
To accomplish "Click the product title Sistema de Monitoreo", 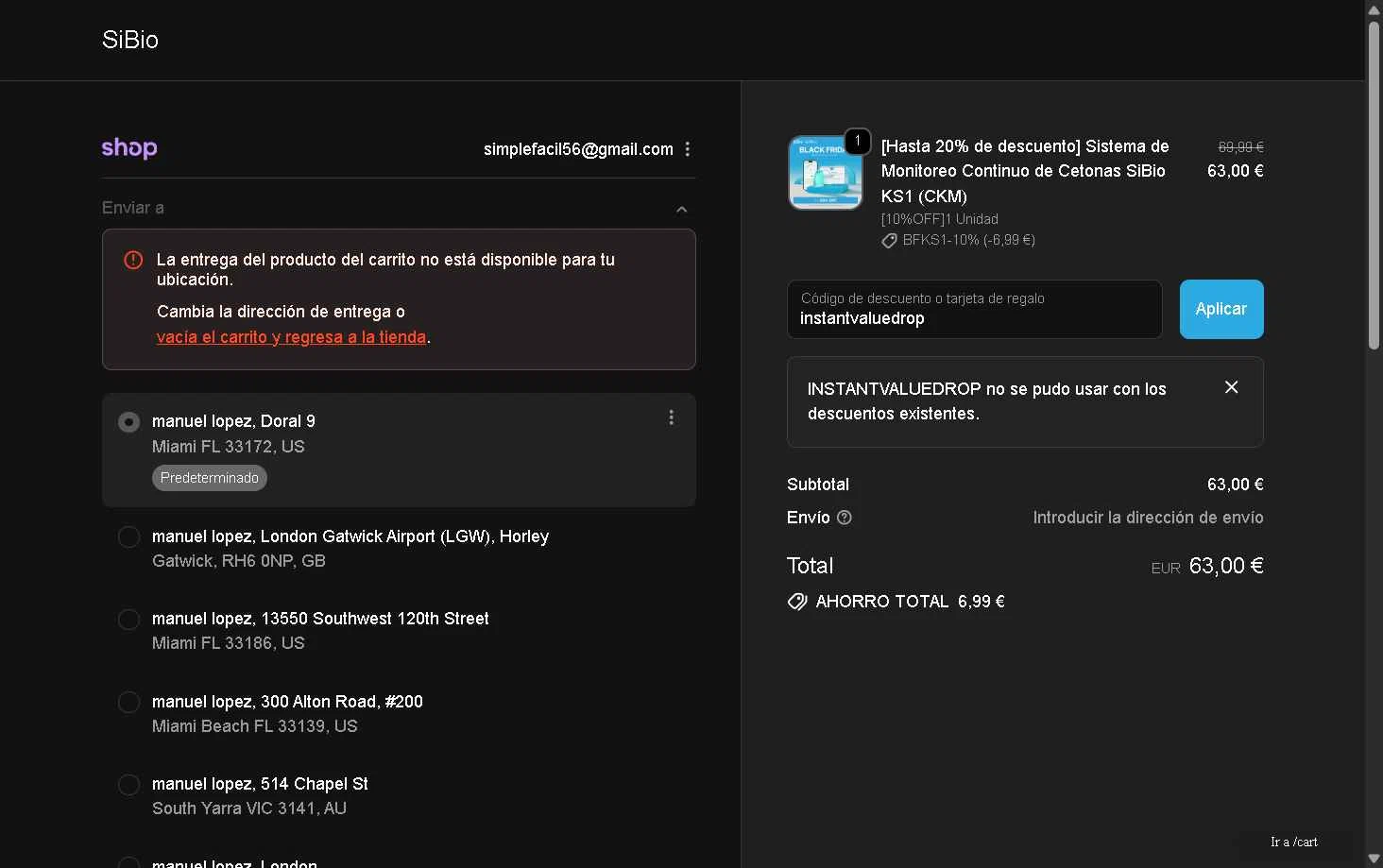I will [x=1025, y=171].
